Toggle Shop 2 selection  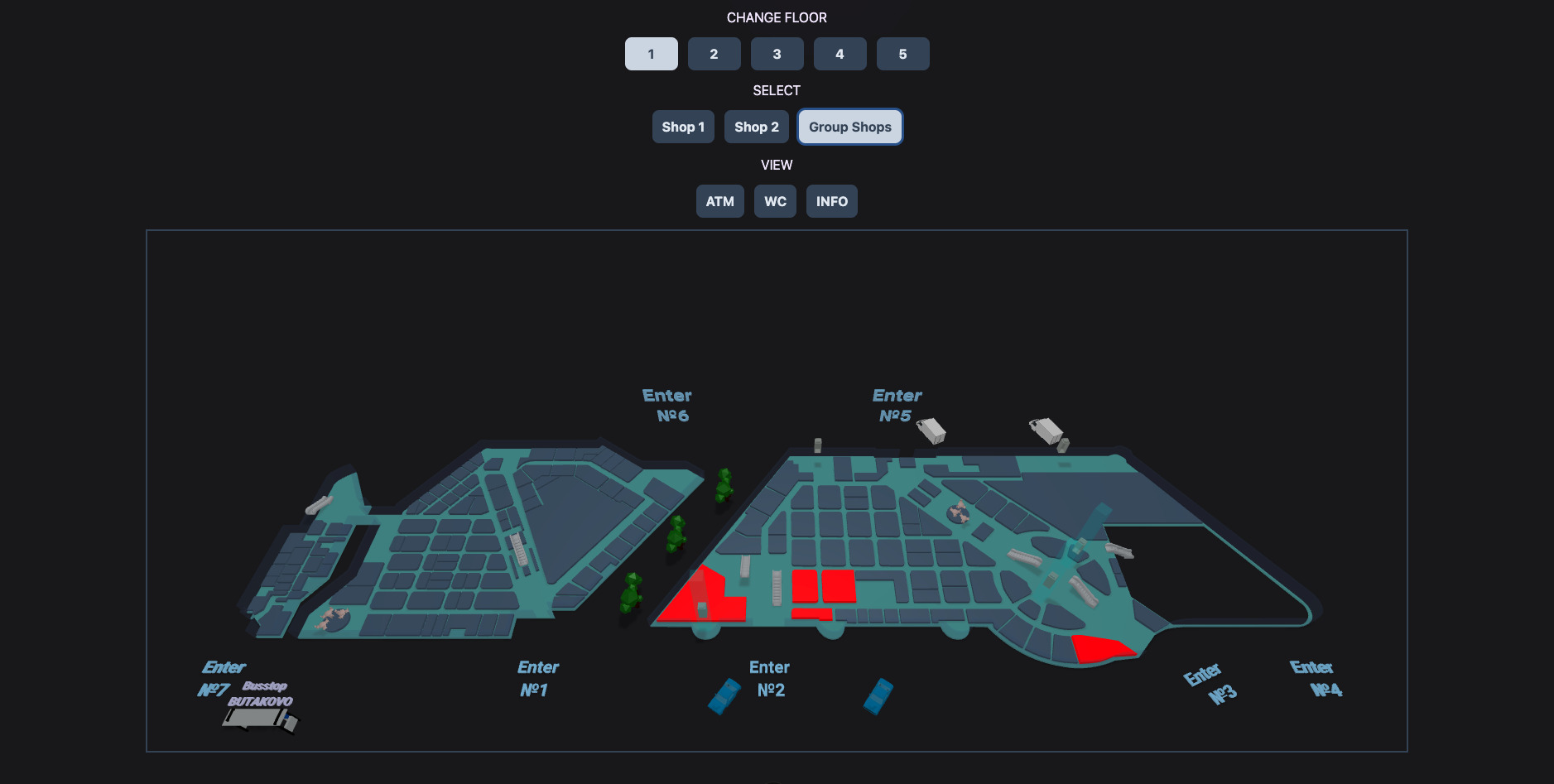point(756,127)
